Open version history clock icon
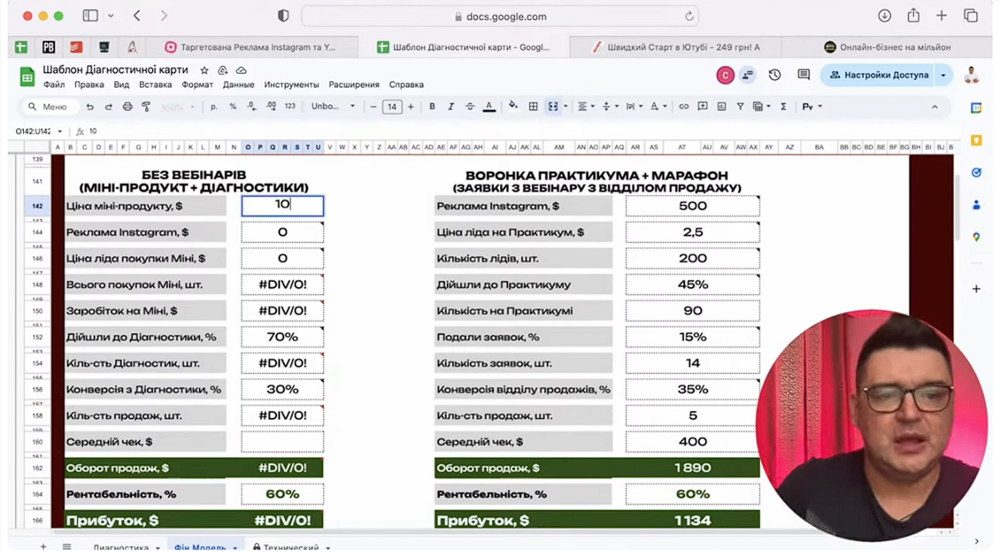The image size is (1000, 552). click(x=774, y=75)
